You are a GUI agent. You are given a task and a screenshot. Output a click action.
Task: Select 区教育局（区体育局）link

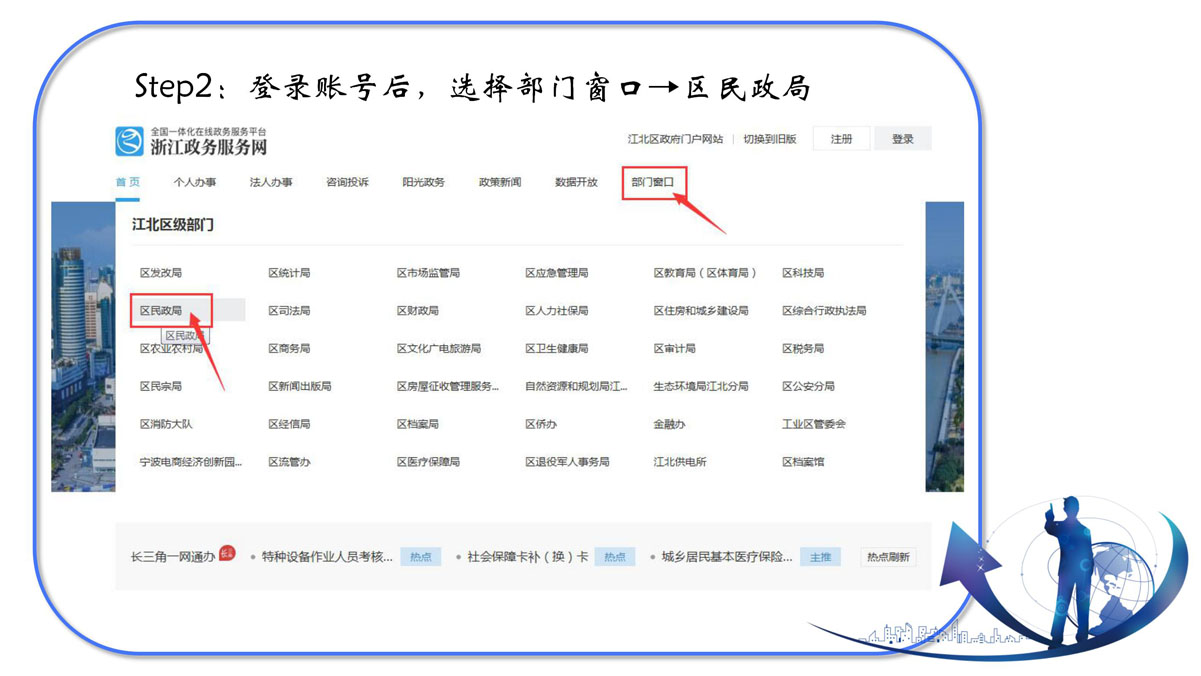pos(705,273)
